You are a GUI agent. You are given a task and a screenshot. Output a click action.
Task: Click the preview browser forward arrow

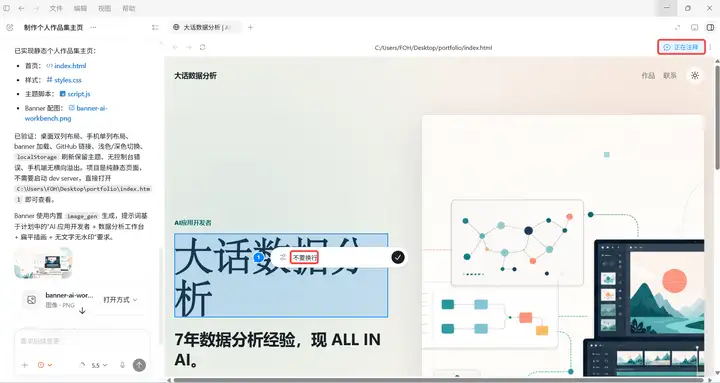click(189, 47)
